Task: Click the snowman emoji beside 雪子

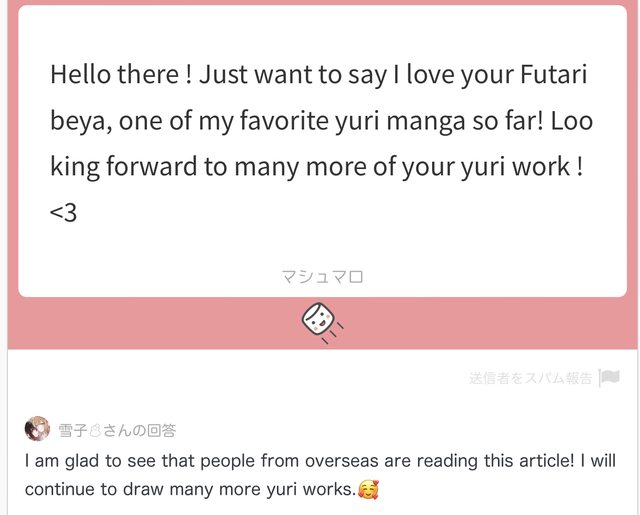Action: pyautogui.click(x=95, y=431)
